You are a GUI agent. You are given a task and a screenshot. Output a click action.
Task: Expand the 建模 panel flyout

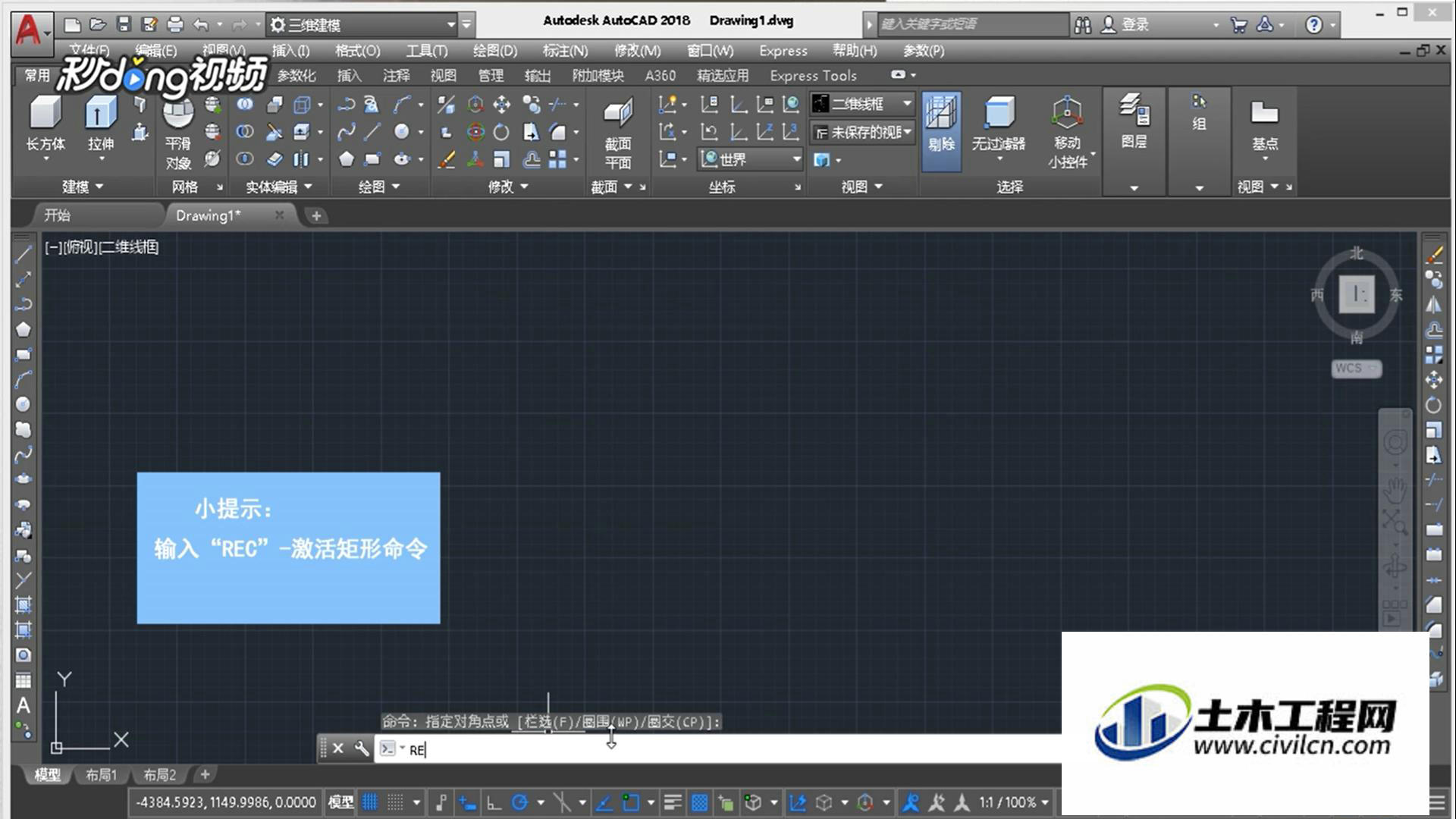83,187
